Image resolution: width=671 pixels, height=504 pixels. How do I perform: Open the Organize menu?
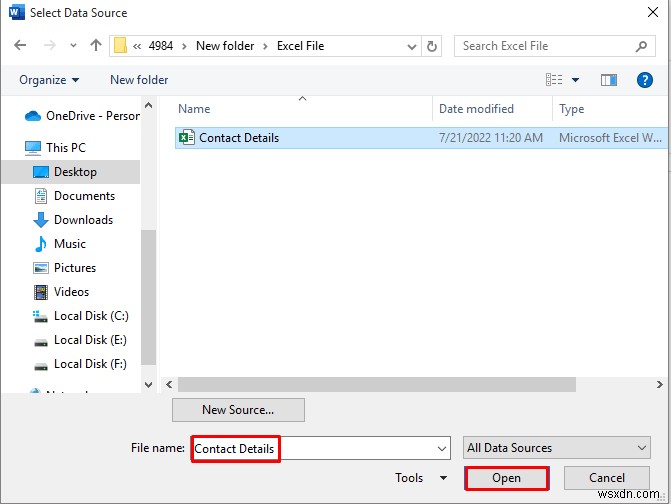coord(49,80)
